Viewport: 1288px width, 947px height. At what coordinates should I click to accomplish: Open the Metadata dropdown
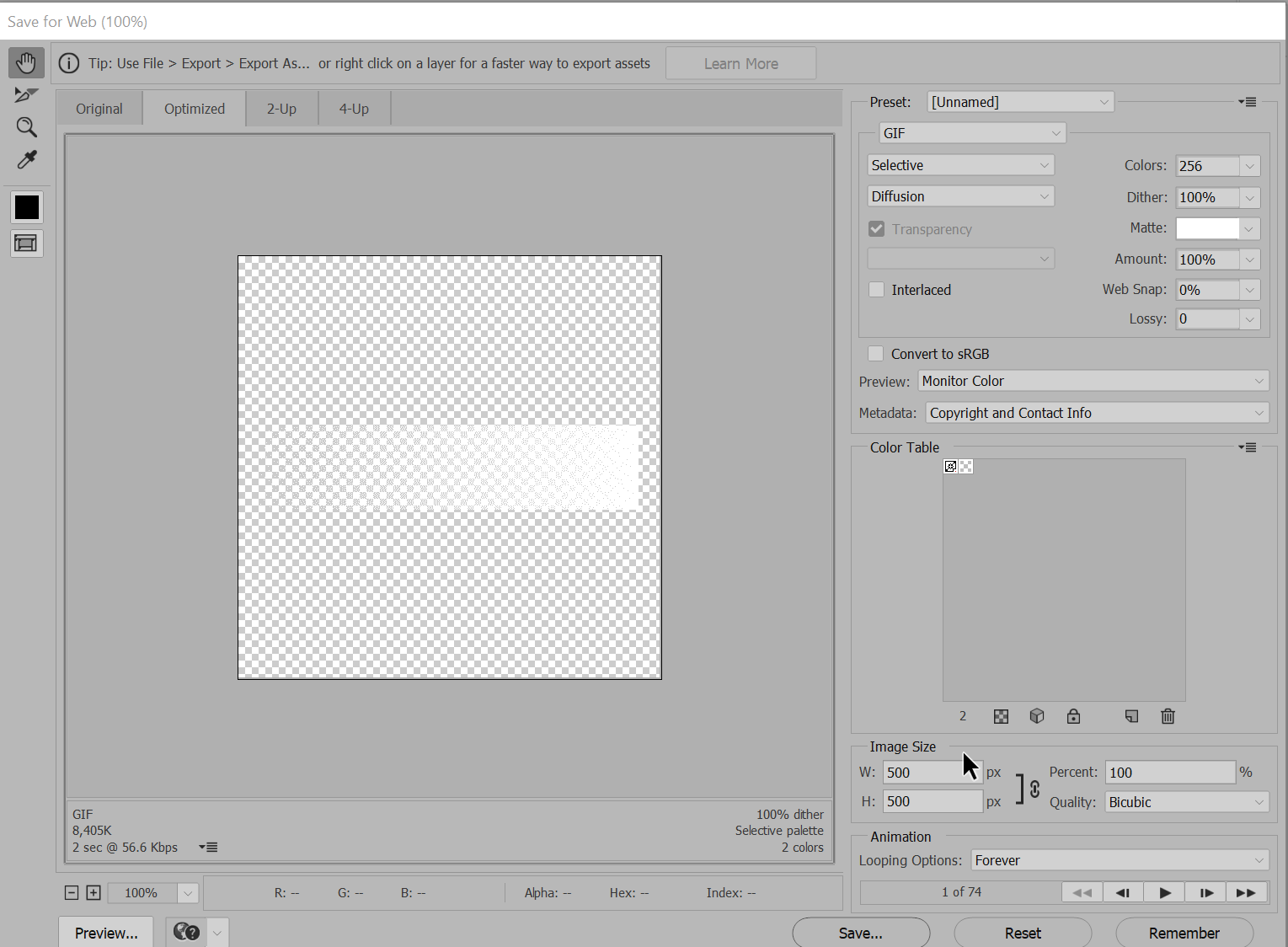tap(1098, 413)
